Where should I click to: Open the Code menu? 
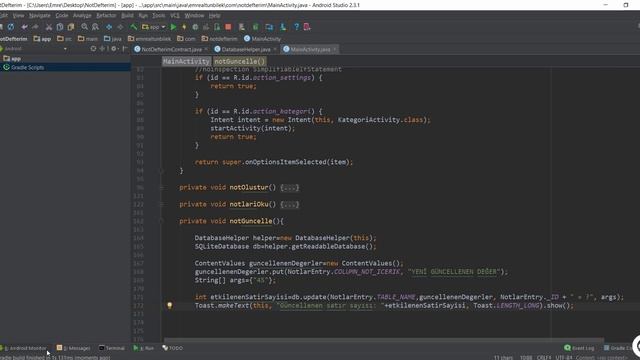(x=62, y=16)
